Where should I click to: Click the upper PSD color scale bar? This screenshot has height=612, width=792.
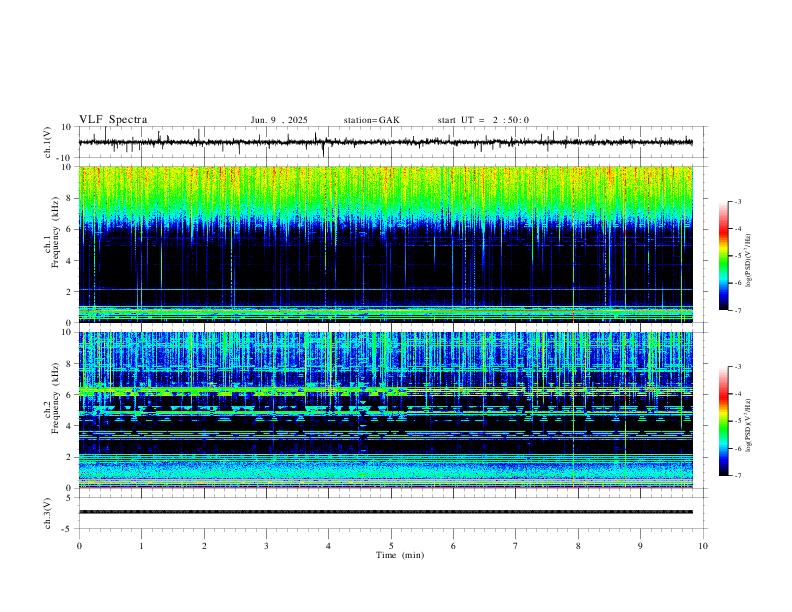[723, 256]
